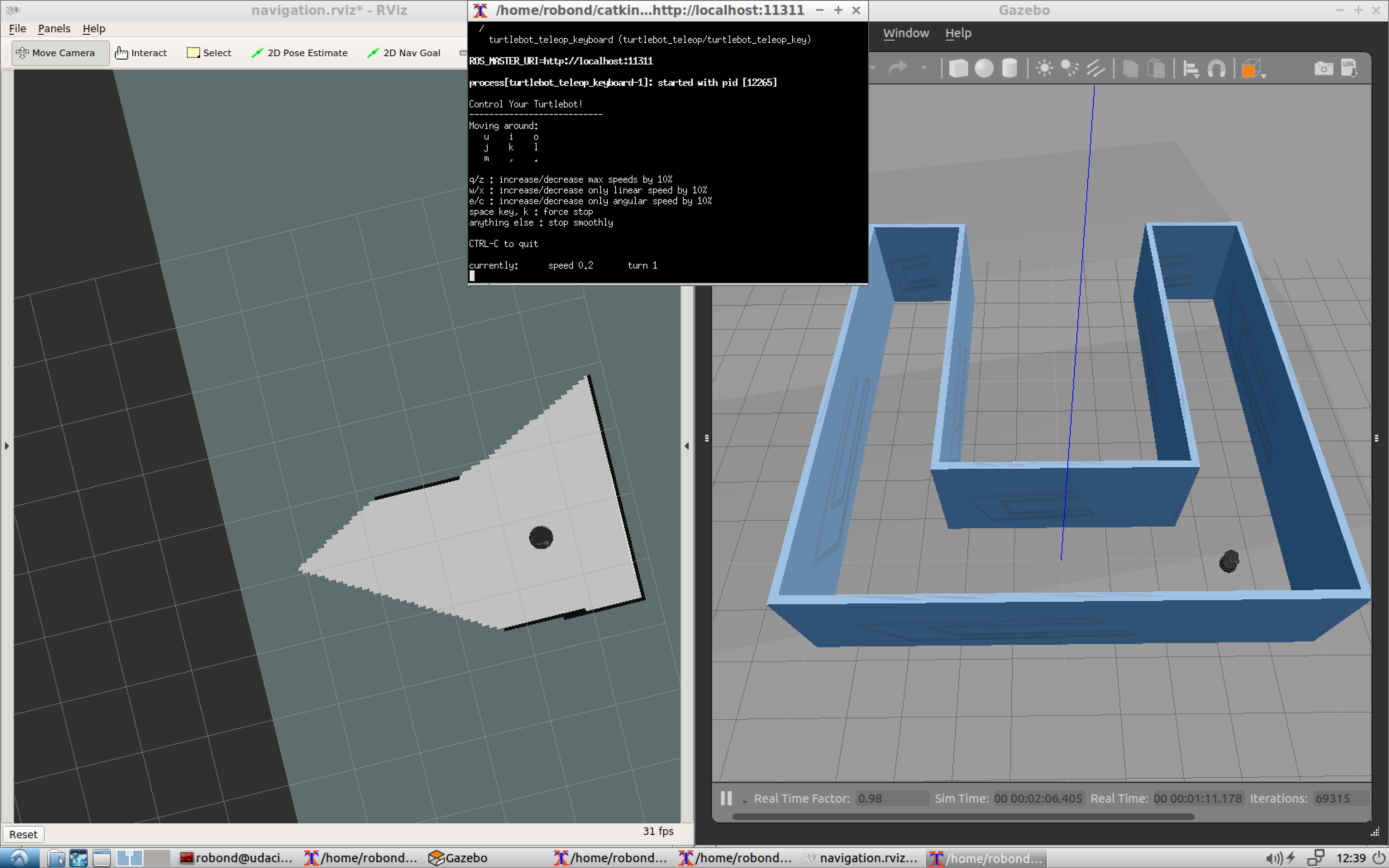Image resolution: width=1389 pixels, height=868 pixels.
Task: Take a Gazebo screenshot with camera icon
Action: 1324,68
